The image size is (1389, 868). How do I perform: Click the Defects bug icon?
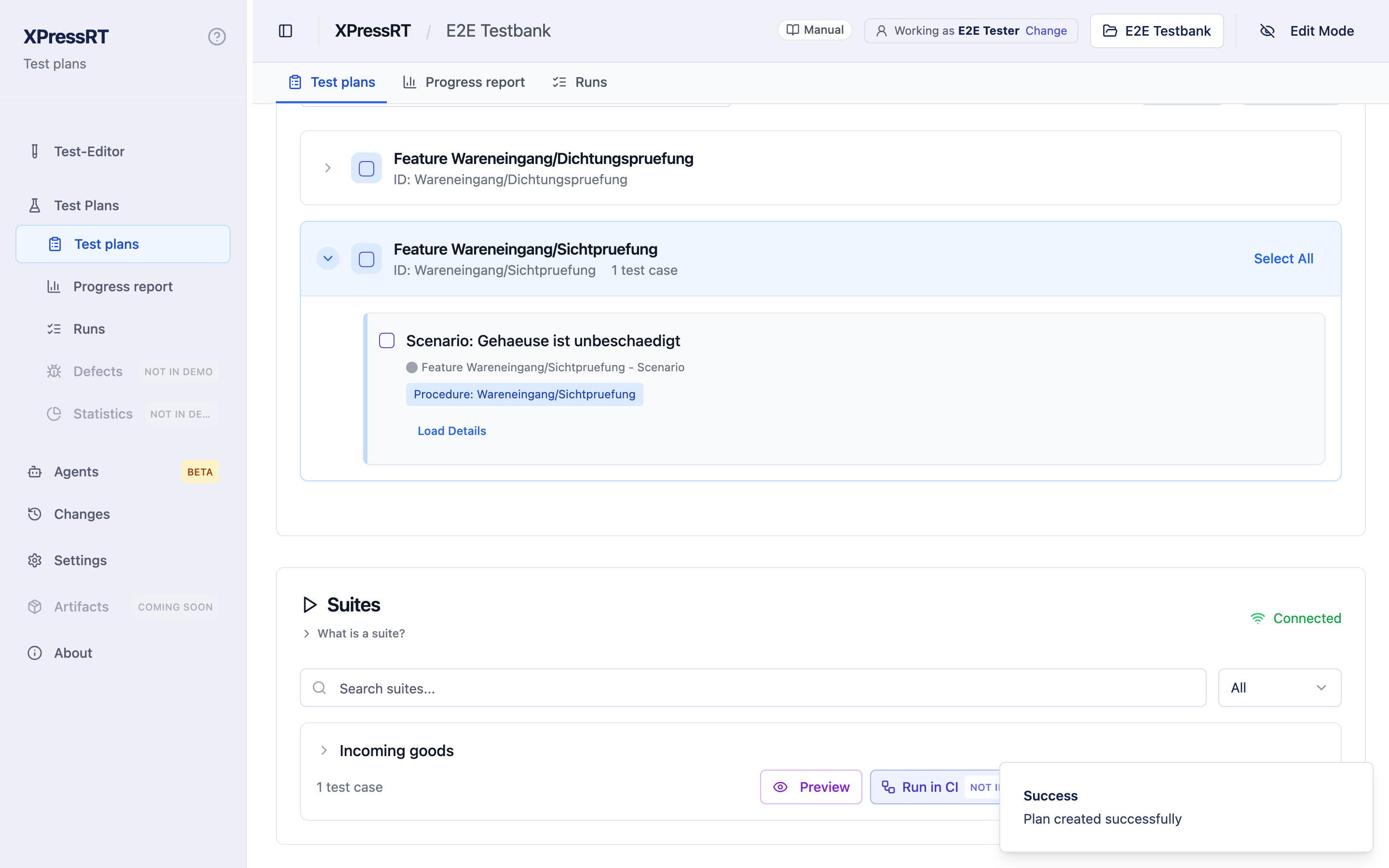[54, 371]
